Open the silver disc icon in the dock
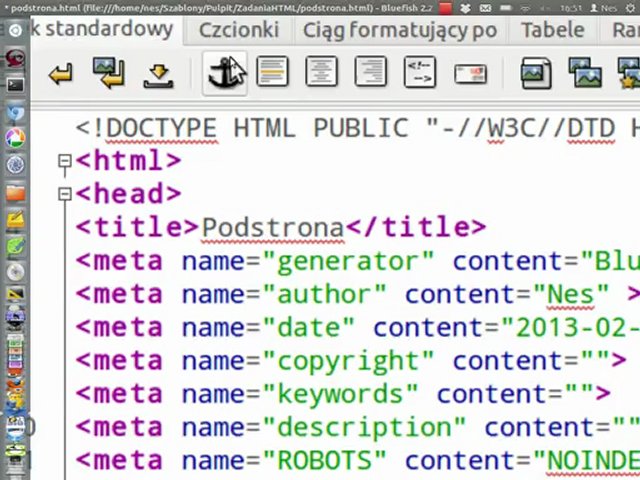The width and height of the screenshot is (640, 480). 16,272
